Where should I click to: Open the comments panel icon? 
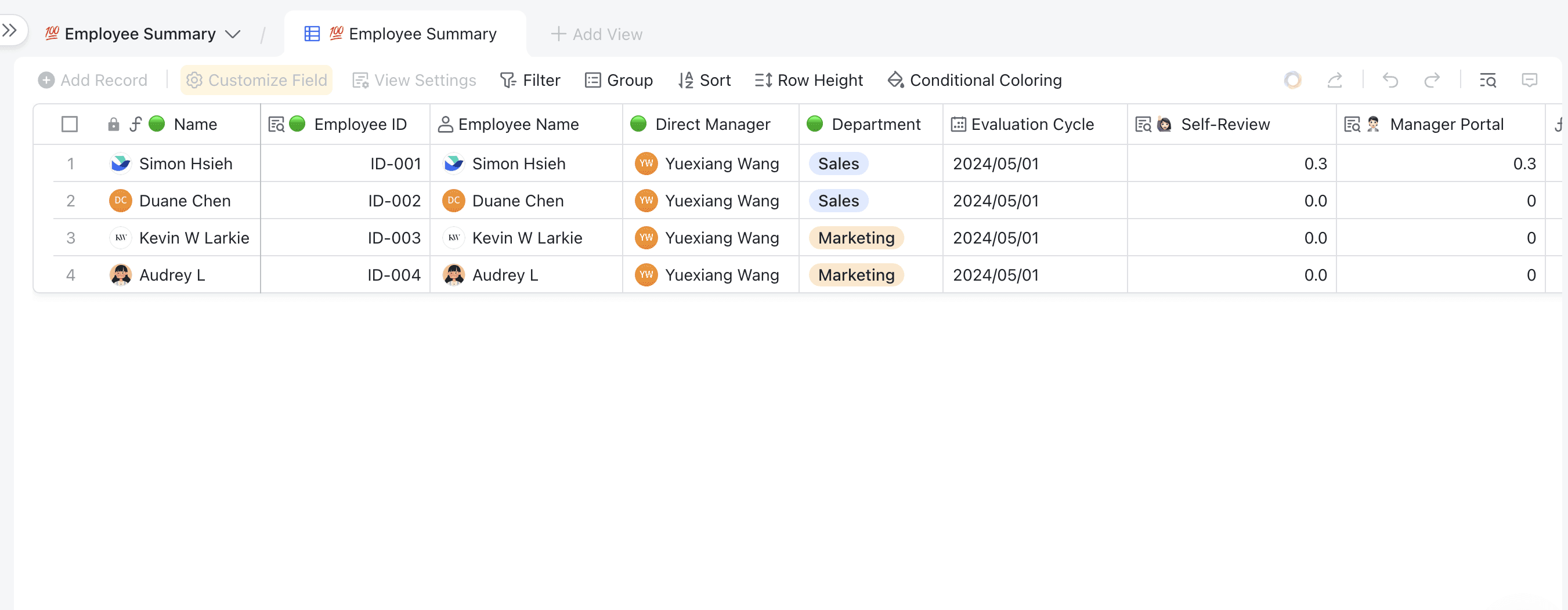pyautogui.click(x=1529, y=80)
